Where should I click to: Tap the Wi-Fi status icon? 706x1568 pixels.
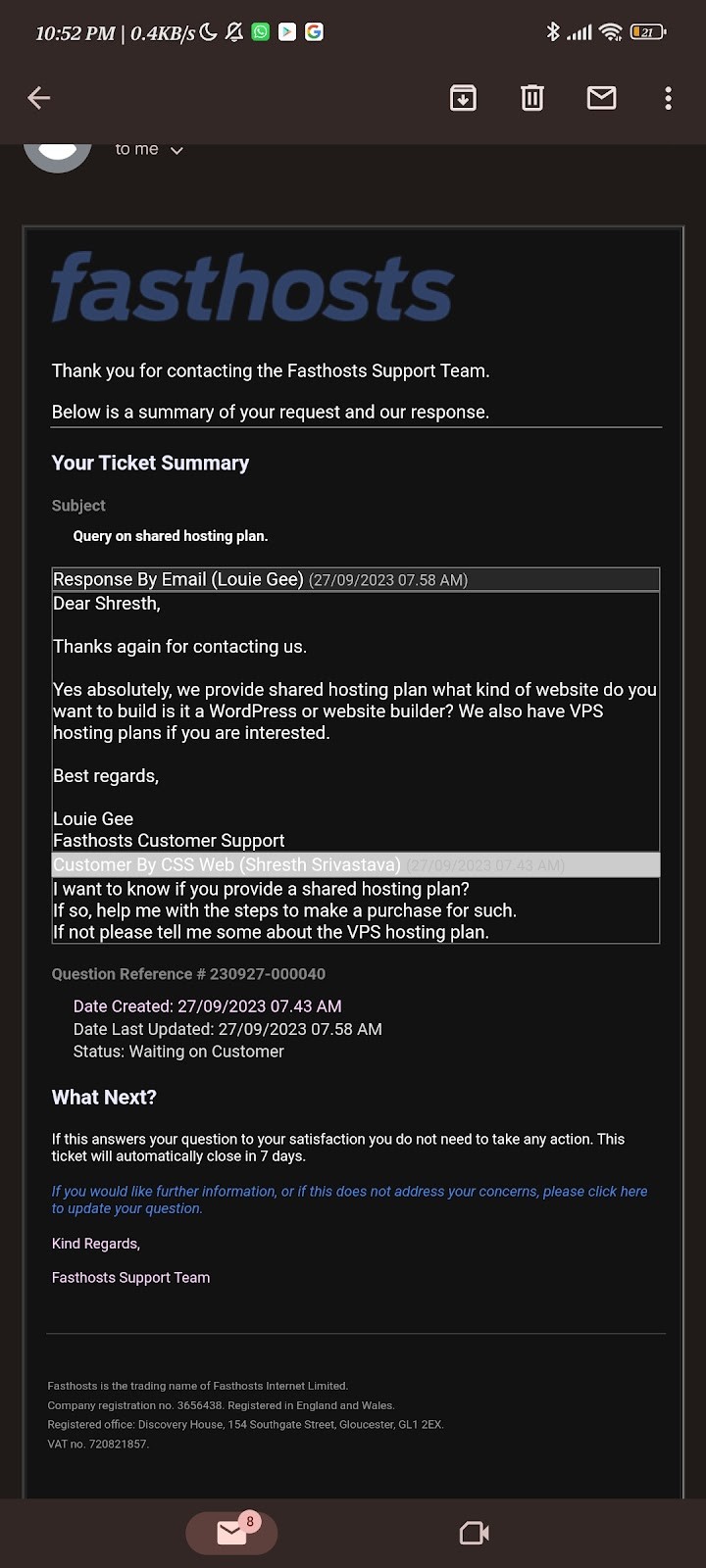611,32
